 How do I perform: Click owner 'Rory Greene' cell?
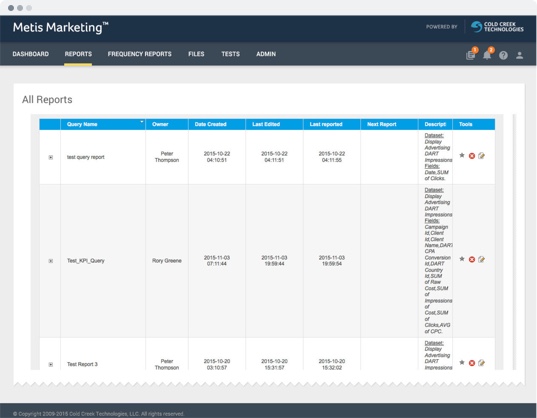pyautogui.click(x=167, y=261)
